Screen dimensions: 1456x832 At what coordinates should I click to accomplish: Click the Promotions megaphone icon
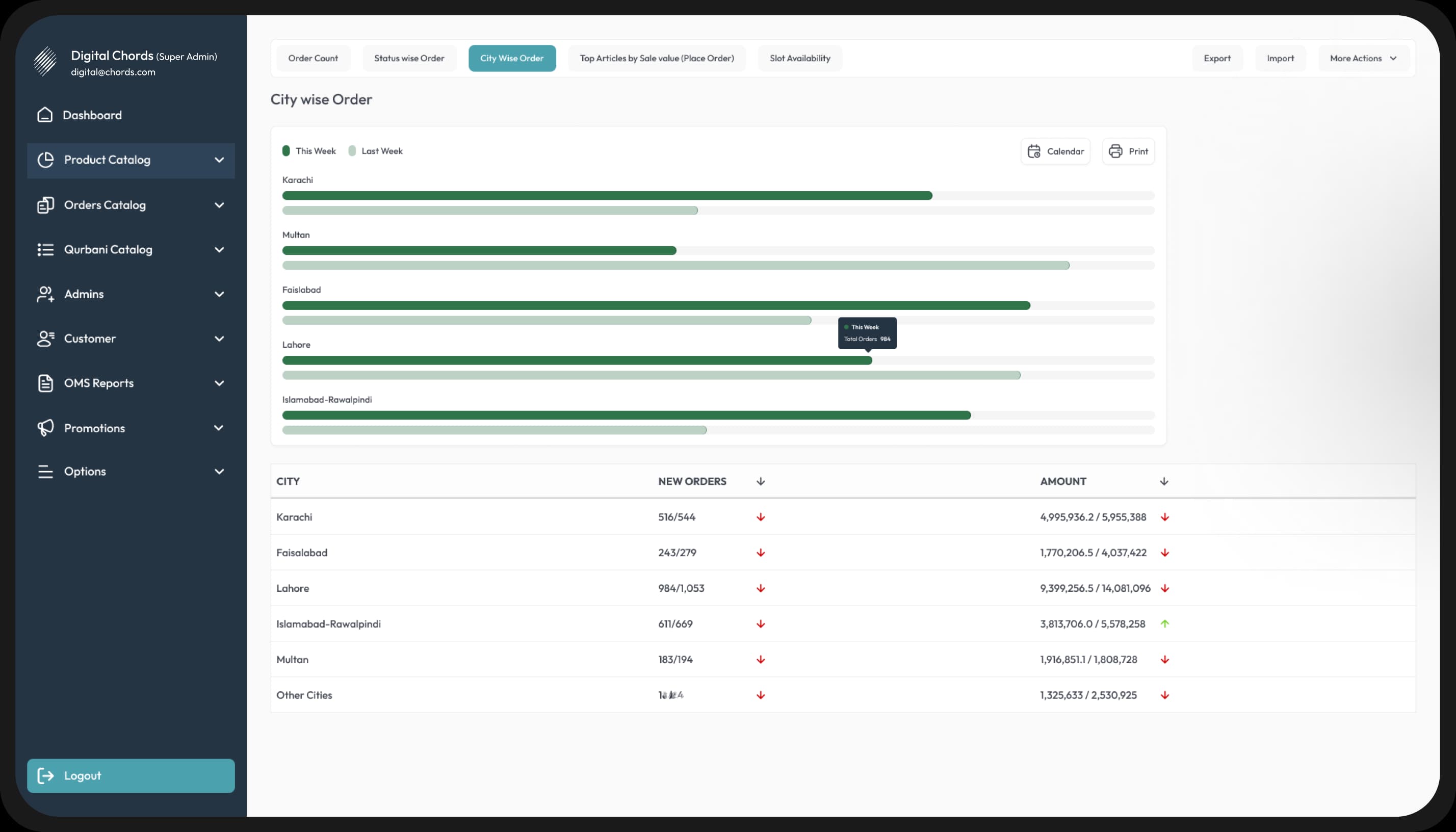[46, 428]
